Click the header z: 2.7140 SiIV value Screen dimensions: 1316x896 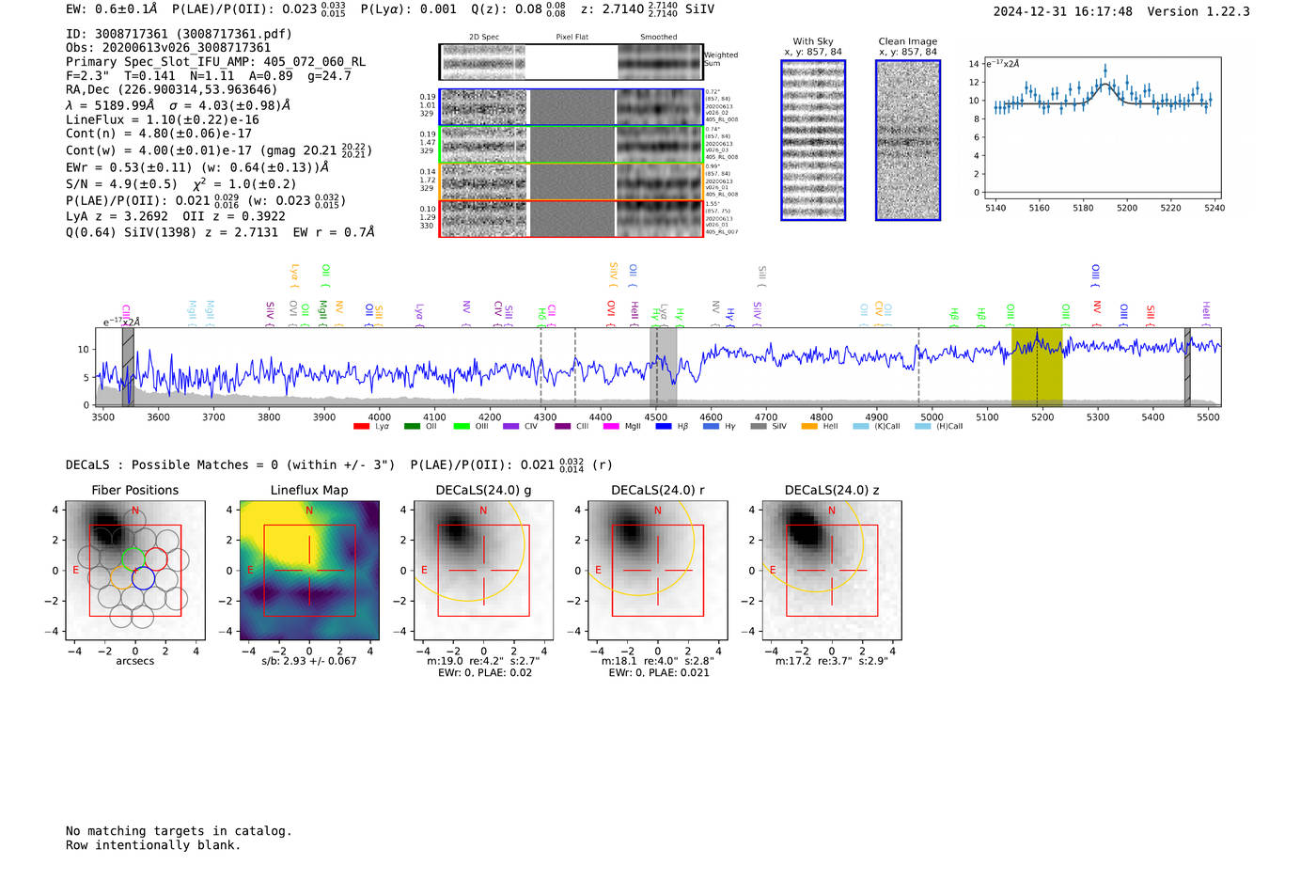tap(648, 8)
